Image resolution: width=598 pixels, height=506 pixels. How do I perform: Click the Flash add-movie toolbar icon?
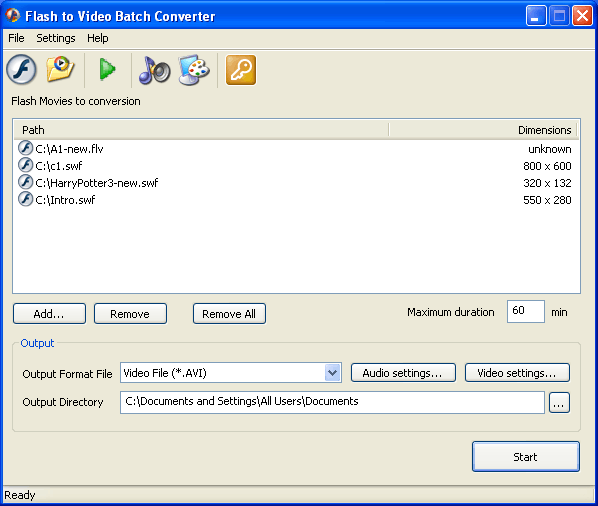pos(21,70)
